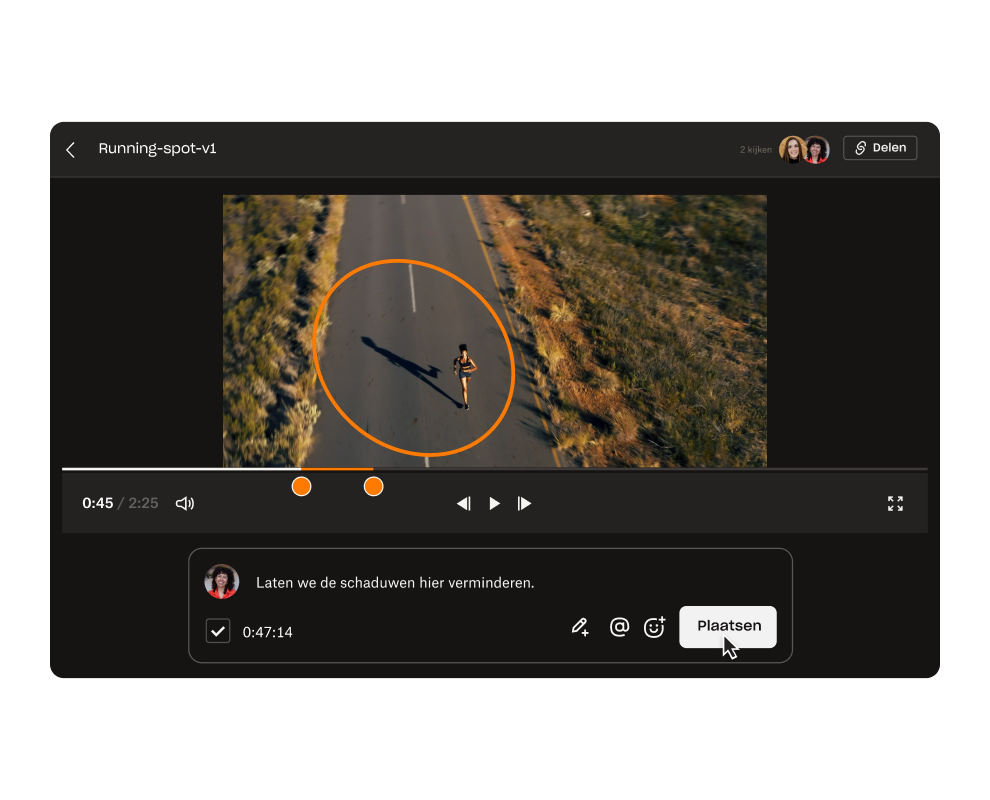Enter fullscreen viewing mode
Viewport: 990px width, 800px height.
tap(895, 503)
